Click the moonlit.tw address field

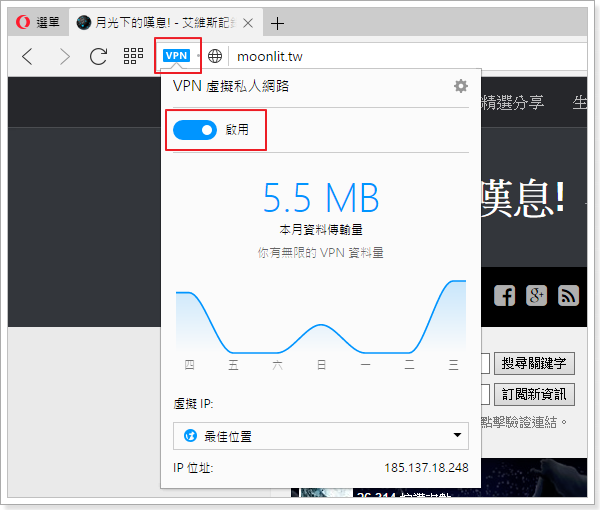[x=408, y=57]
